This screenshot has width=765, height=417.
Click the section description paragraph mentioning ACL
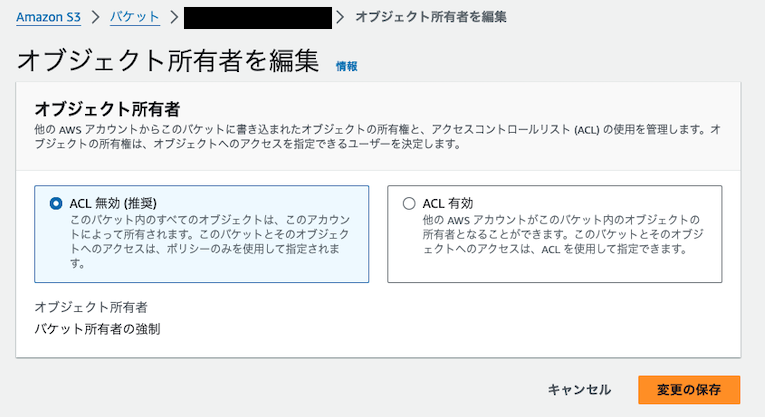tap(378, 137)
